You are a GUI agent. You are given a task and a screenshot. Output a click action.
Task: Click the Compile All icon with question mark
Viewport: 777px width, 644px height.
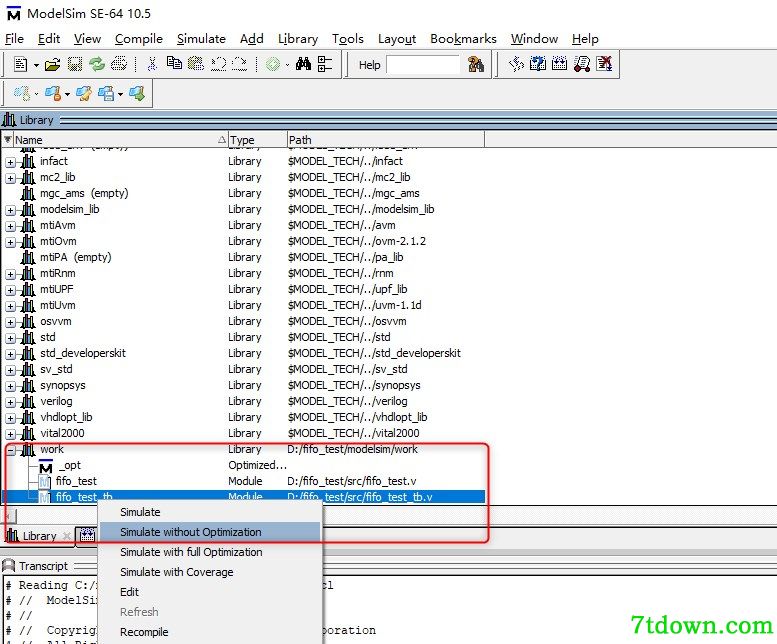[538, 64]
